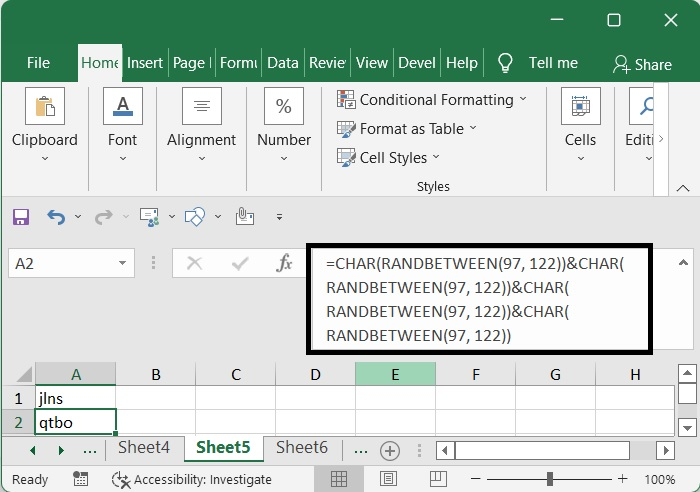700x492 pixels.
Task: Click the Share button
Action: 642,64
